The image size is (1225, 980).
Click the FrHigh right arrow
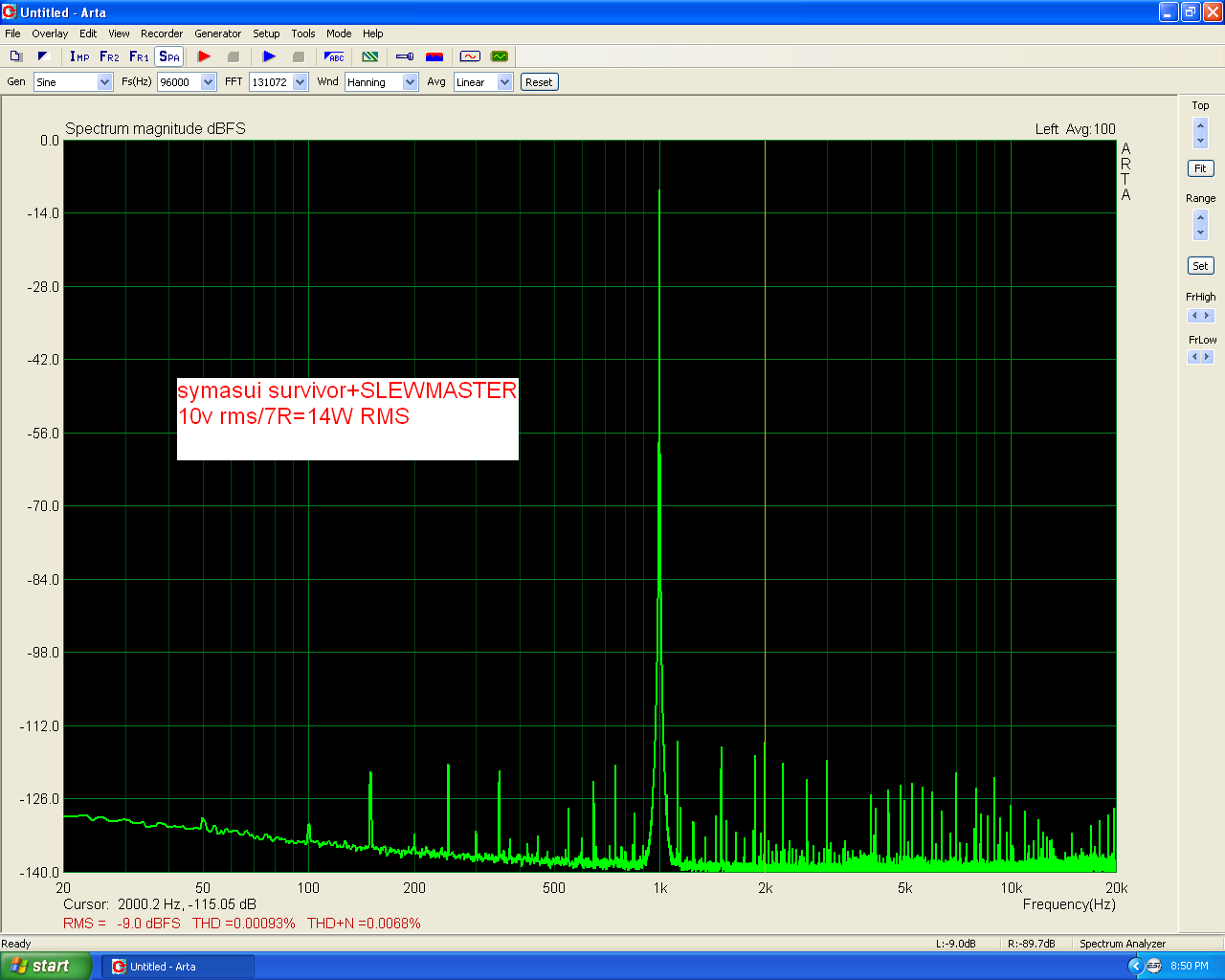[1207, 316]
